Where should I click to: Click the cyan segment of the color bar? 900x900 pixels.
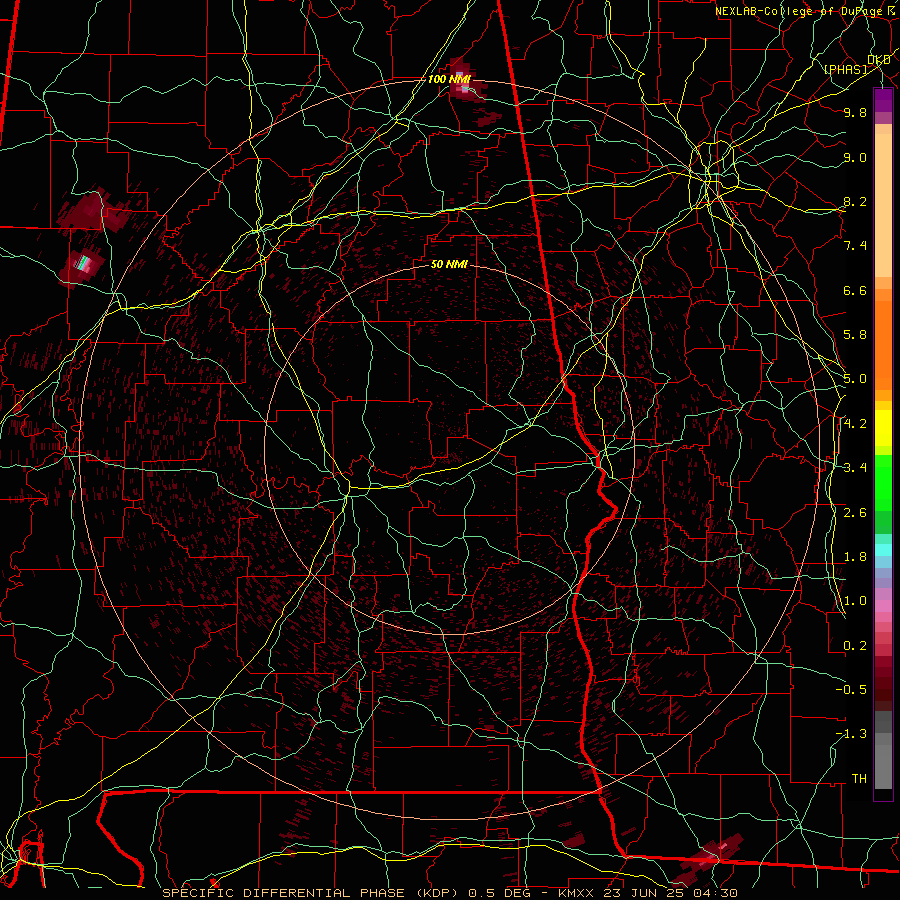[883, 550]
